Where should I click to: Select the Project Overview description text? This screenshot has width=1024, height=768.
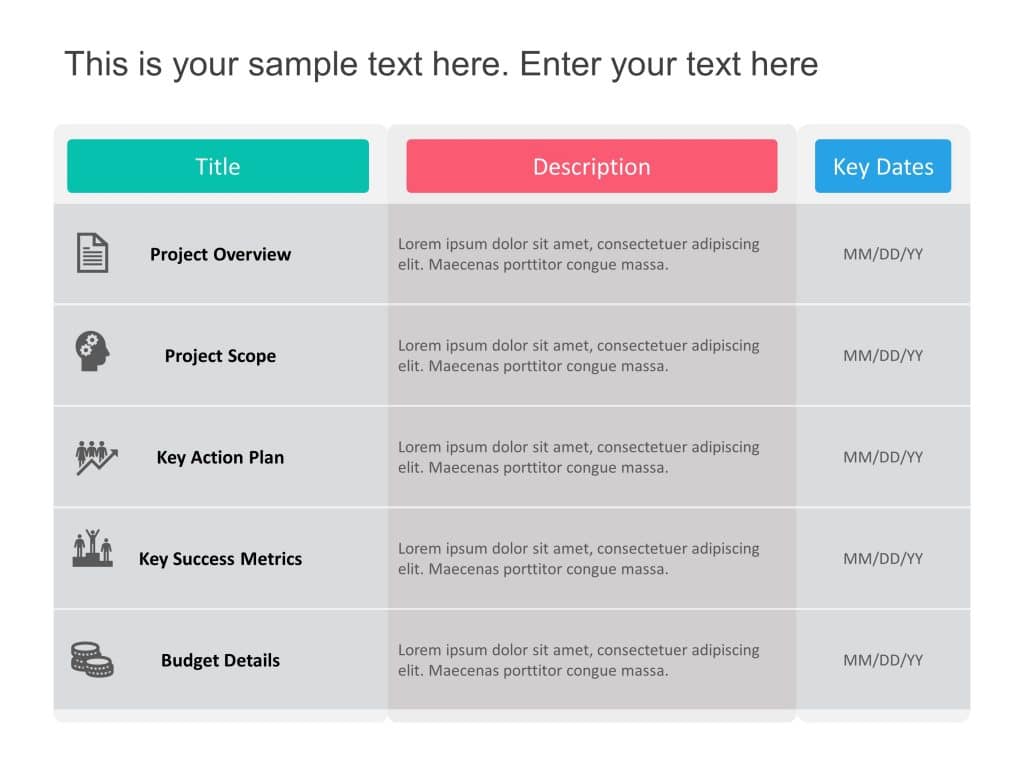(578, 254)
